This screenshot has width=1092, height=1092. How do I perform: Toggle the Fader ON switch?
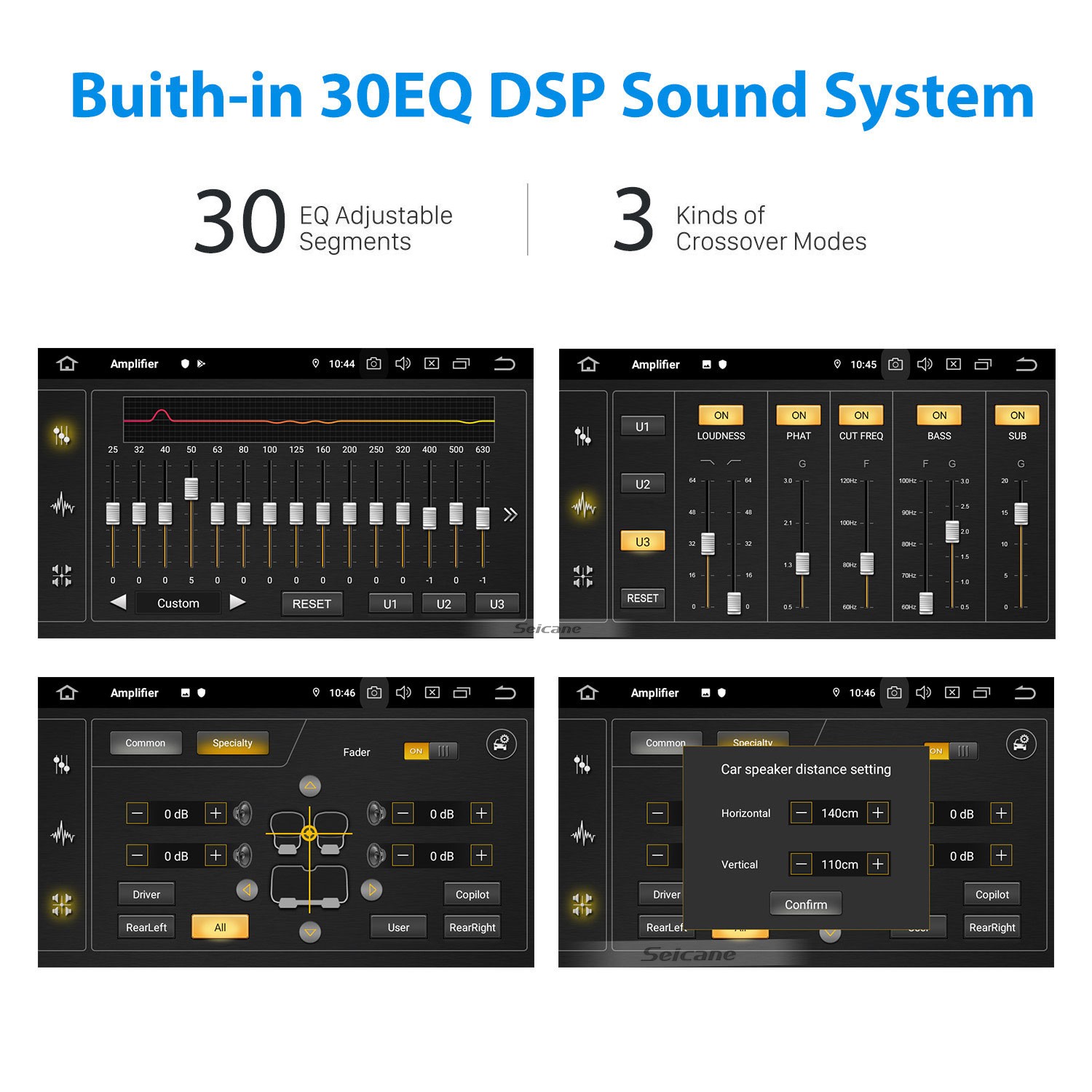tap(430, 751)
